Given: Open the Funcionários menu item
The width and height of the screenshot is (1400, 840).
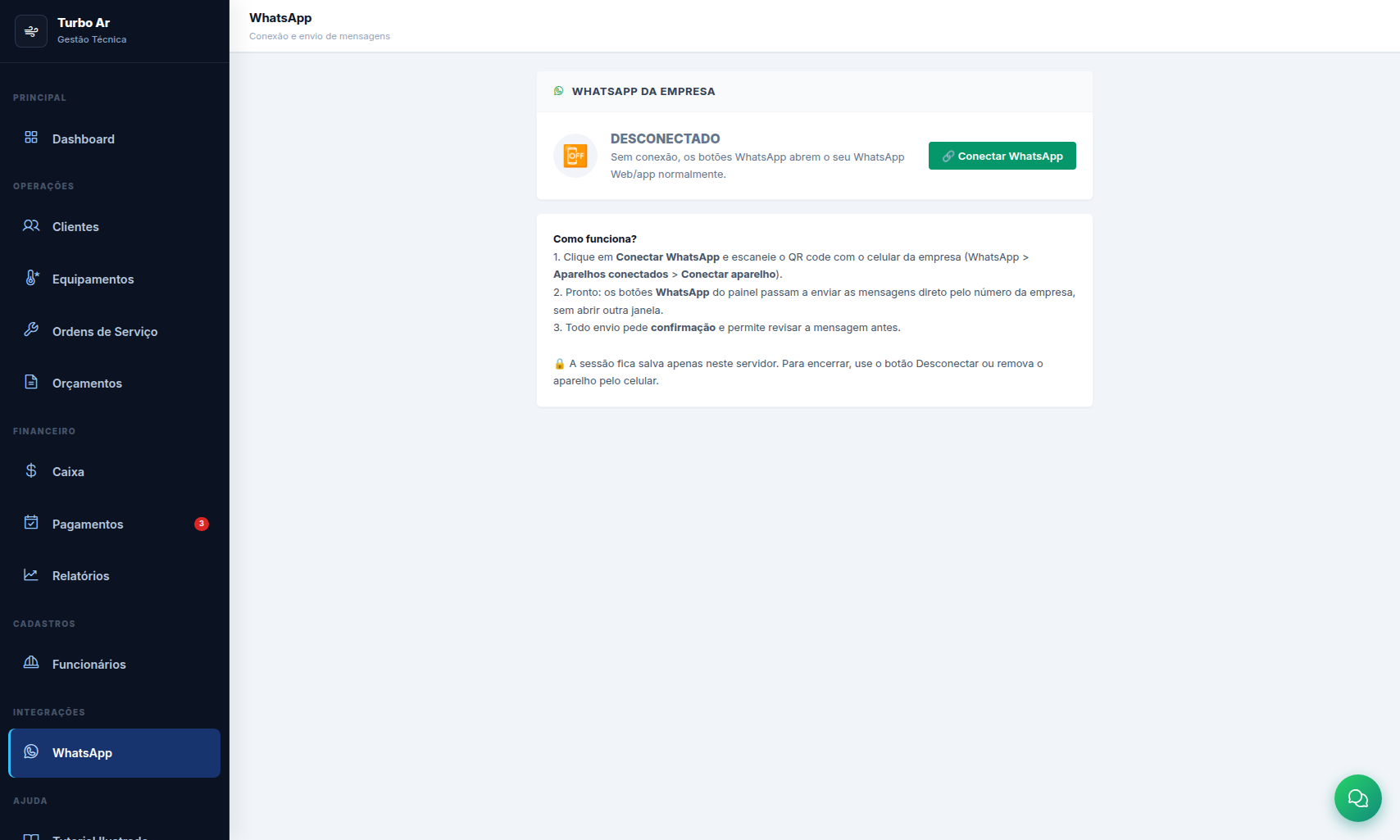Looking at the screenshot, I should coord(115,665).
